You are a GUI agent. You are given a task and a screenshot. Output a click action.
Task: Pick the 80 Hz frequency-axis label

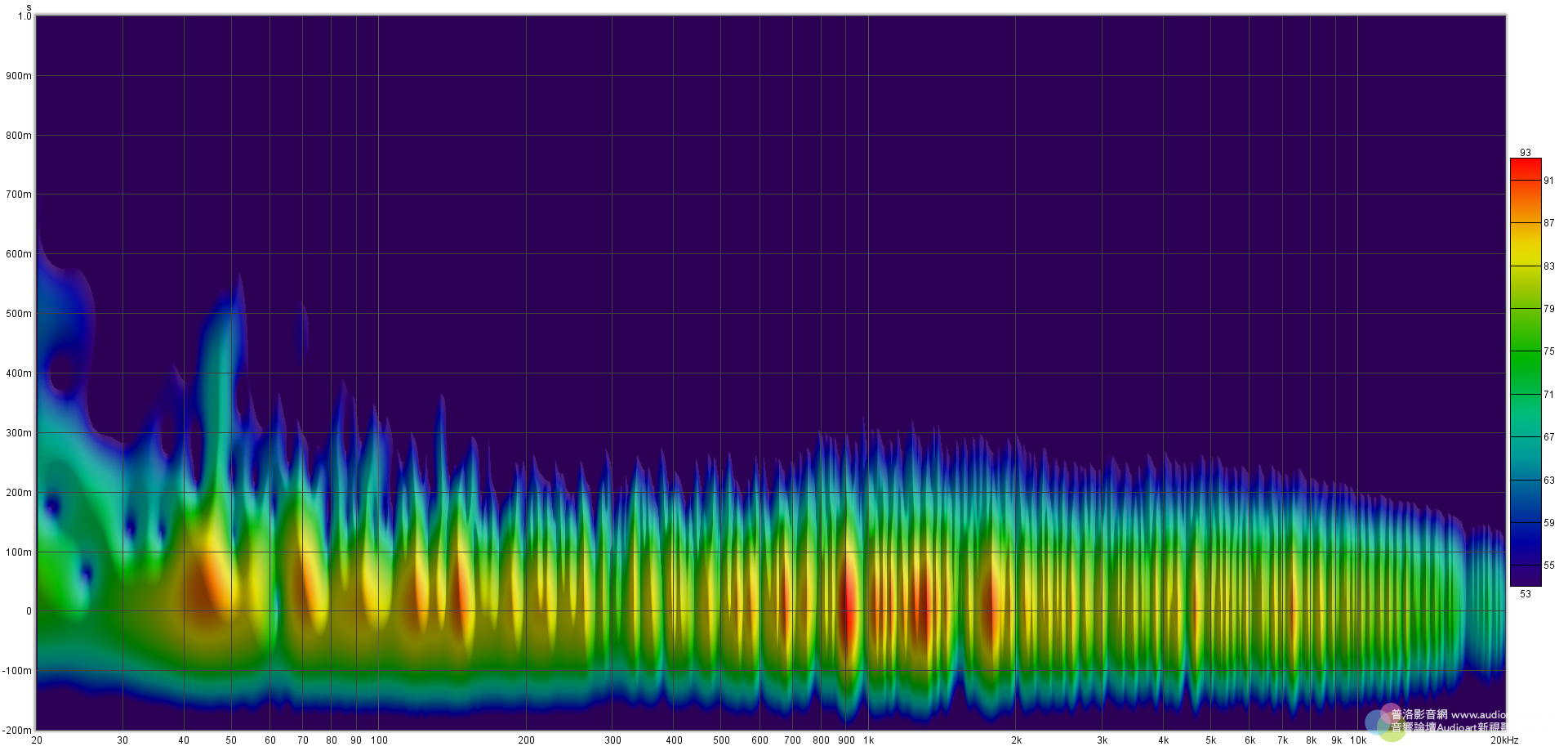pyautogui.click(x=332, y=740)
